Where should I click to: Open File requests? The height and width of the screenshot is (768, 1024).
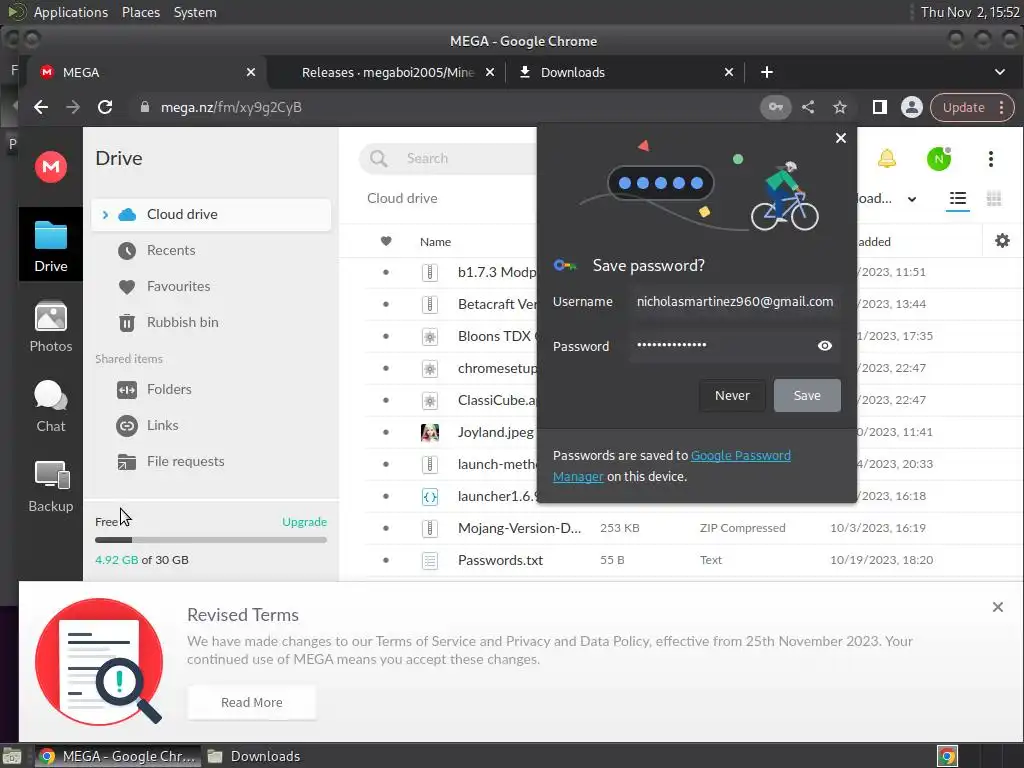point(185,461)
